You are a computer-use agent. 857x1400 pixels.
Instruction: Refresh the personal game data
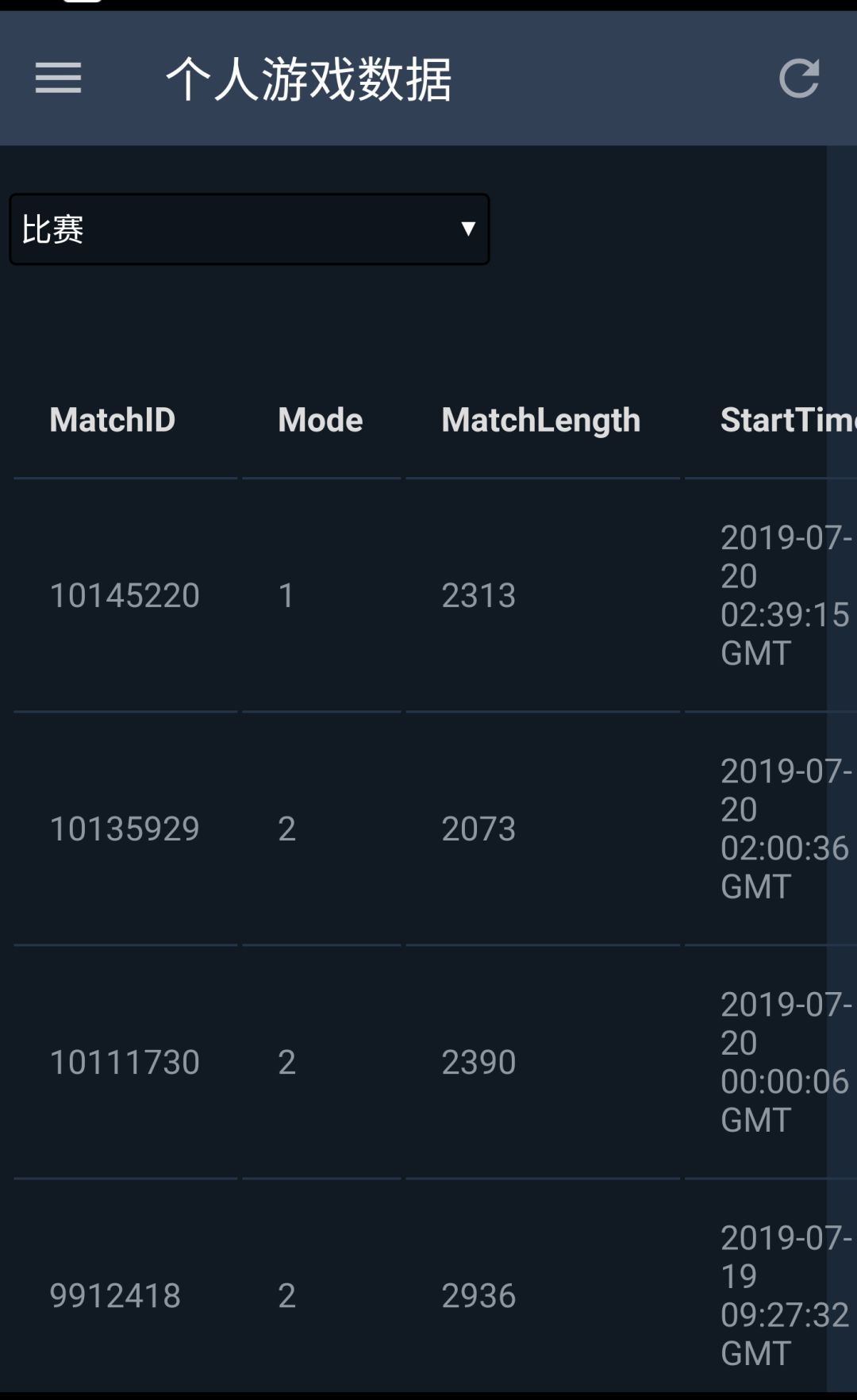pyautogui.click(x=798, y=78)
